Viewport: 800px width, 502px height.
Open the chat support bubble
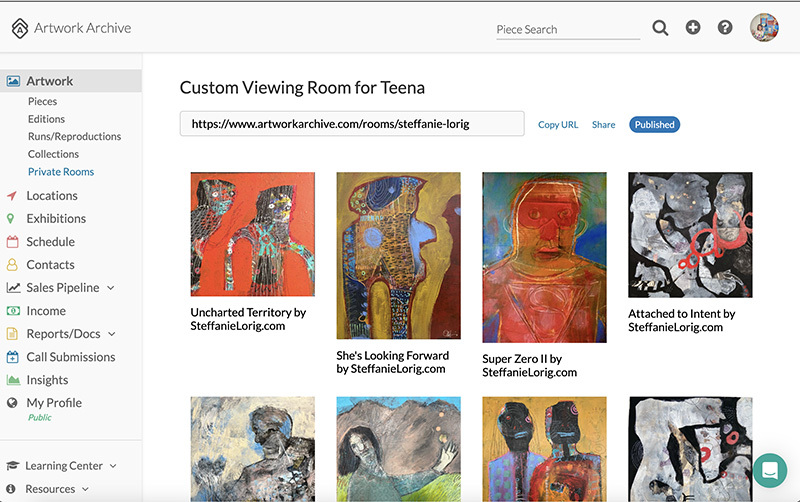point(770,469)
